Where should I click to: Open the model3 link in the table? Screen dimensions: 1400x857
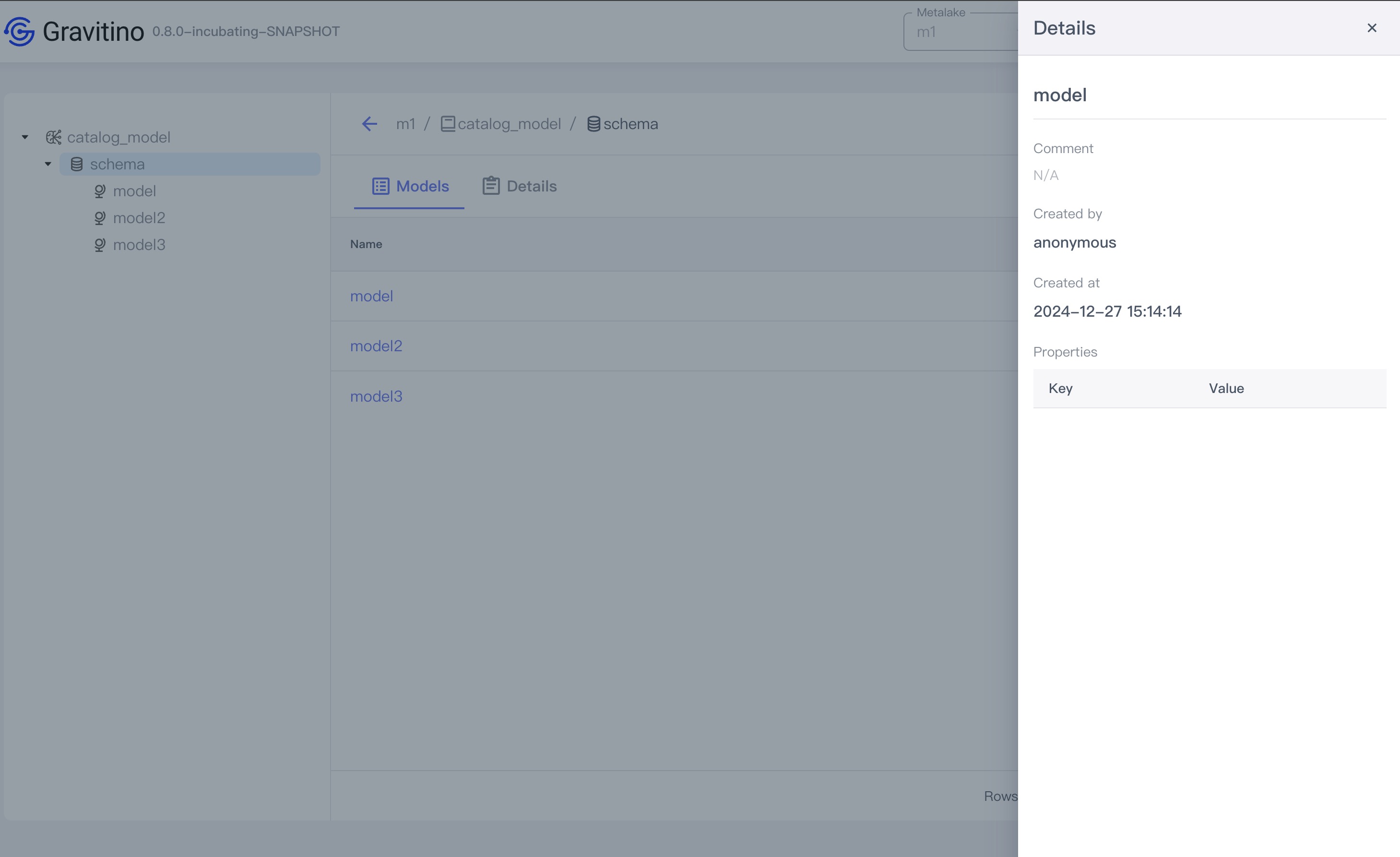[376, 396]
